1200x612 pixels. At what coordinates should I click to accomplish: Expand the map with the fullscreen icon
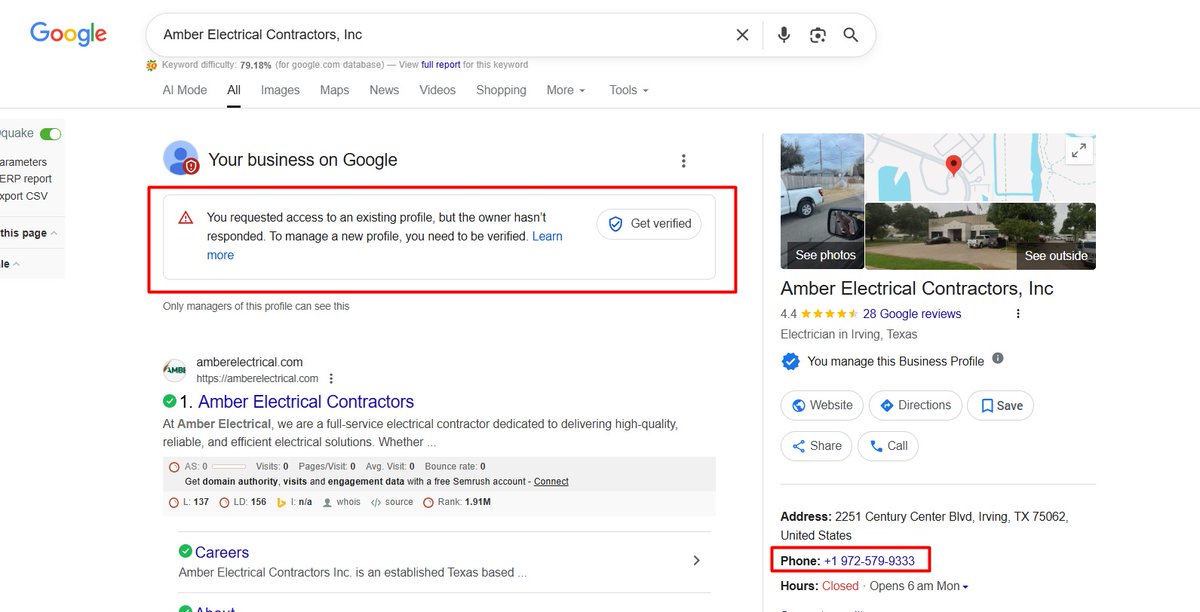[x=1079, y=150]
